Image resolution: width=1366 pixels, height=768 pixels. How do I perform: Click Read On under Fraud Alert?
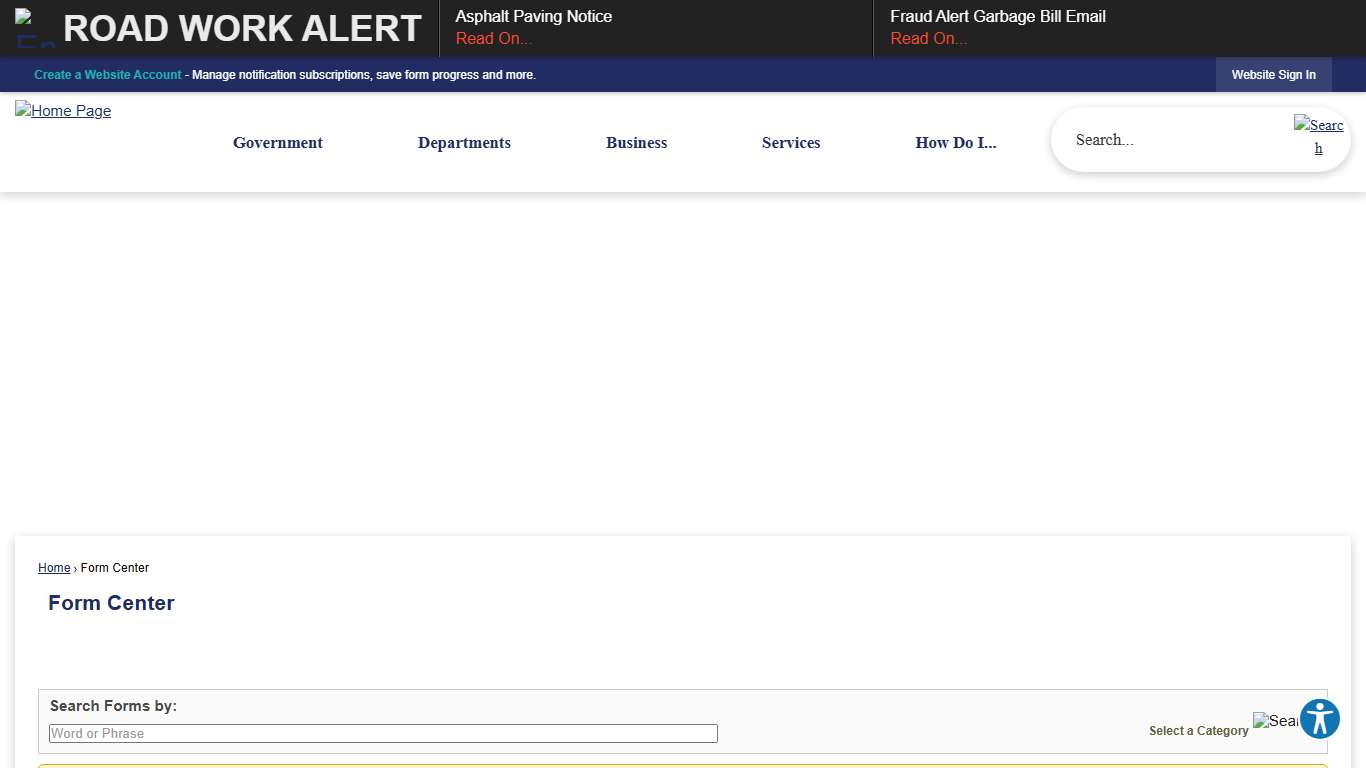click(x=929, y=39)
